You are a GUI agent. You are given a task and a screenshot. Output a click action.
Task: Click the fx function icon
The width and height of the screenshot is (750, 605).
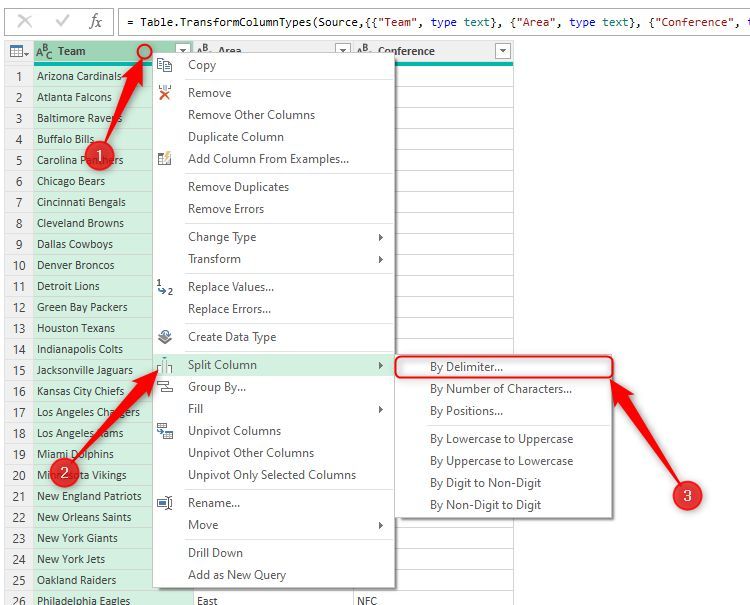95,21
